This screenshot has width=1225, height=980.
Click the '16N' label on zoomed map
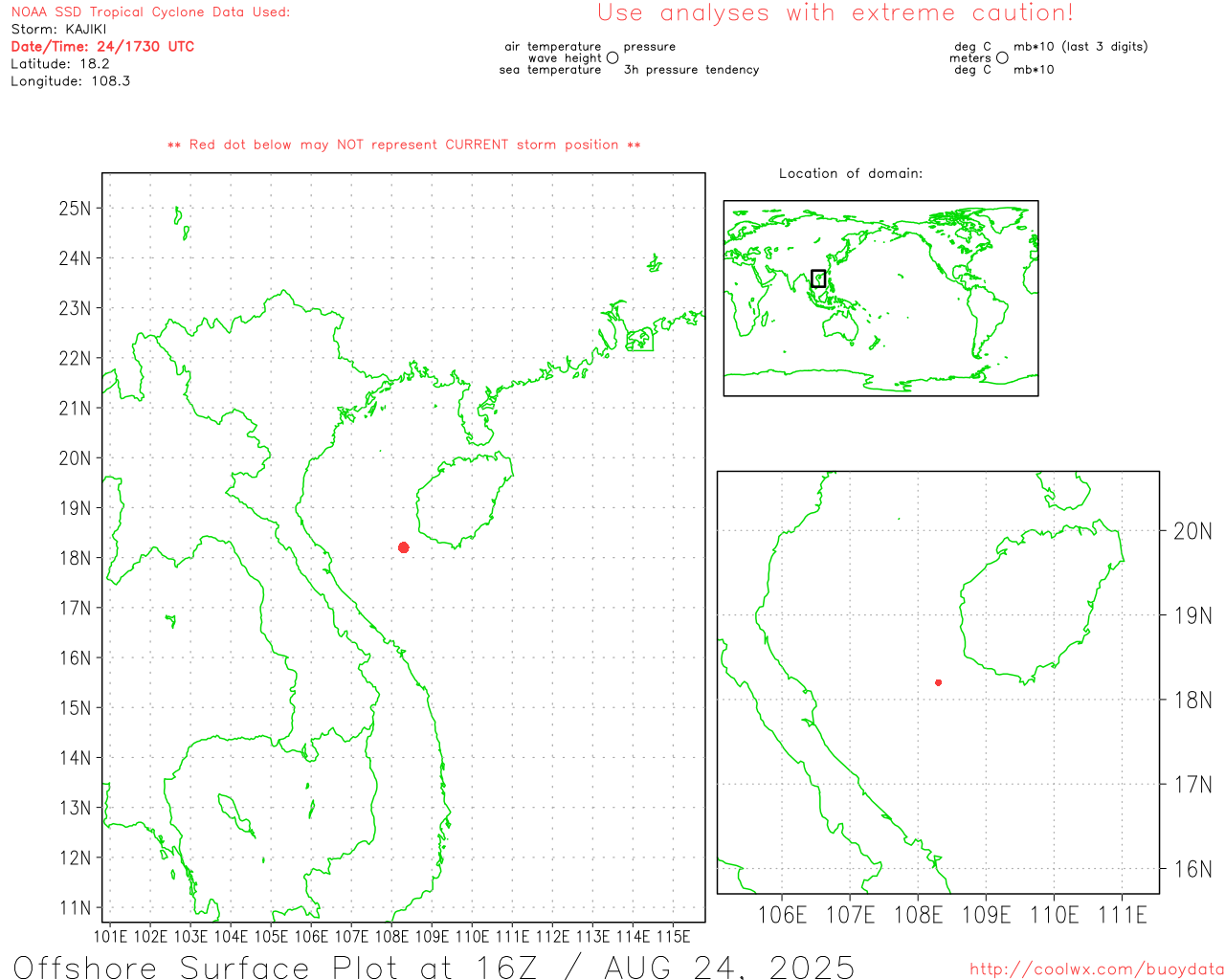pos(1192,869)
